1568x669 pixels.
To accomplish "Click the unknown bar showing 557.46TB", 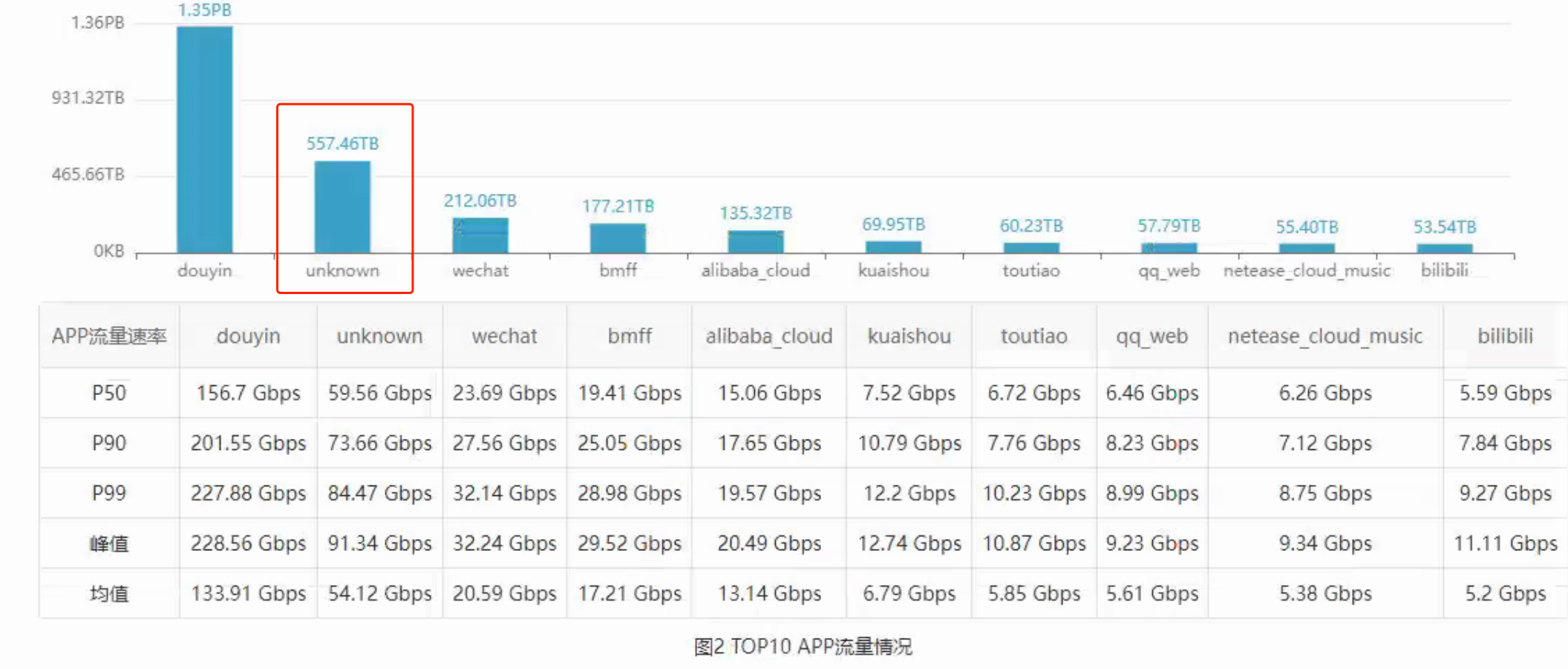I will (342, 207).
